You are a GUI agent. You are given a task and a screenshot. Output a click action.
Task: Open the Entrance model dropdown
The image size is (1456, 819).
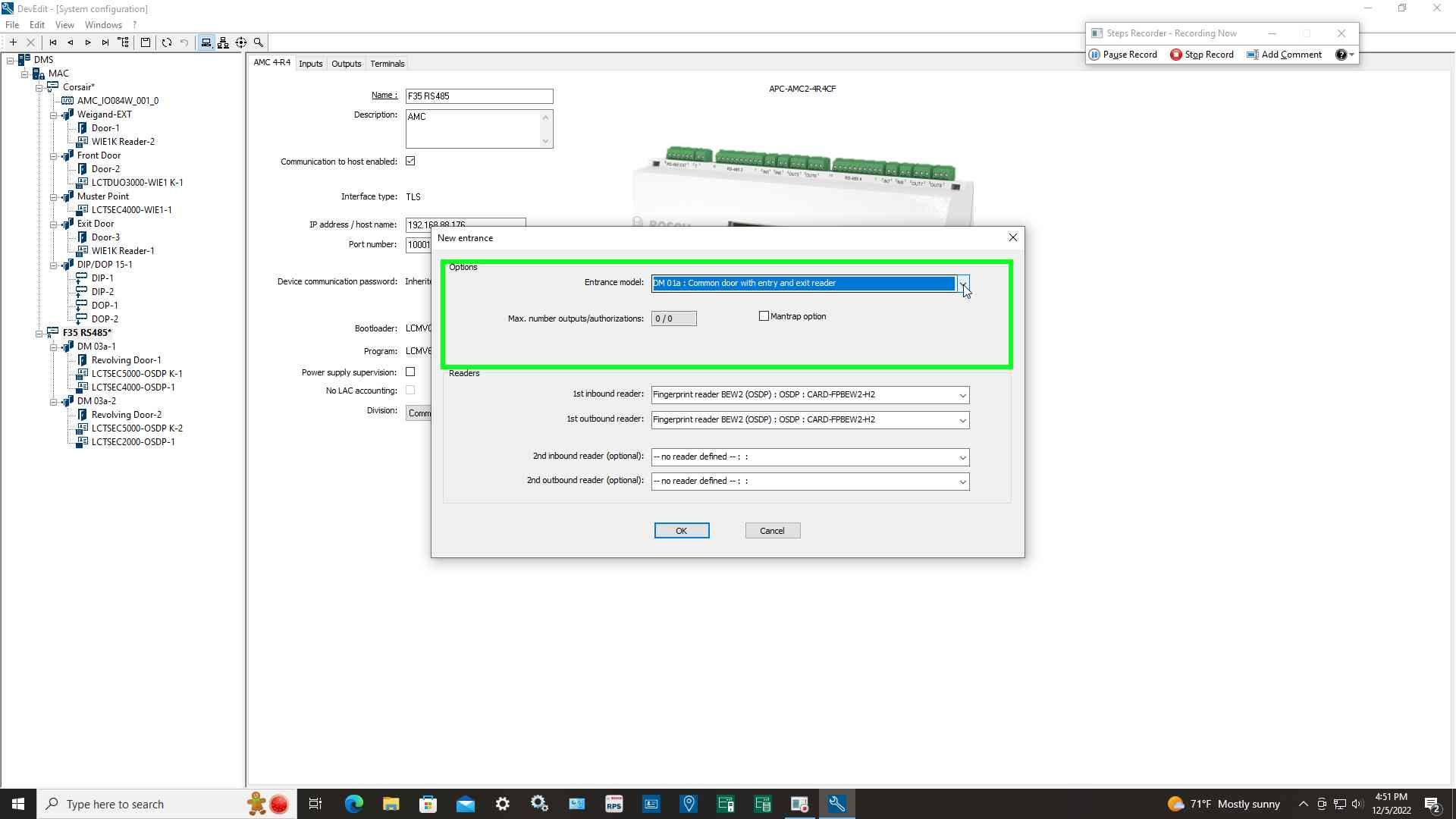click(x=962, y=284)
